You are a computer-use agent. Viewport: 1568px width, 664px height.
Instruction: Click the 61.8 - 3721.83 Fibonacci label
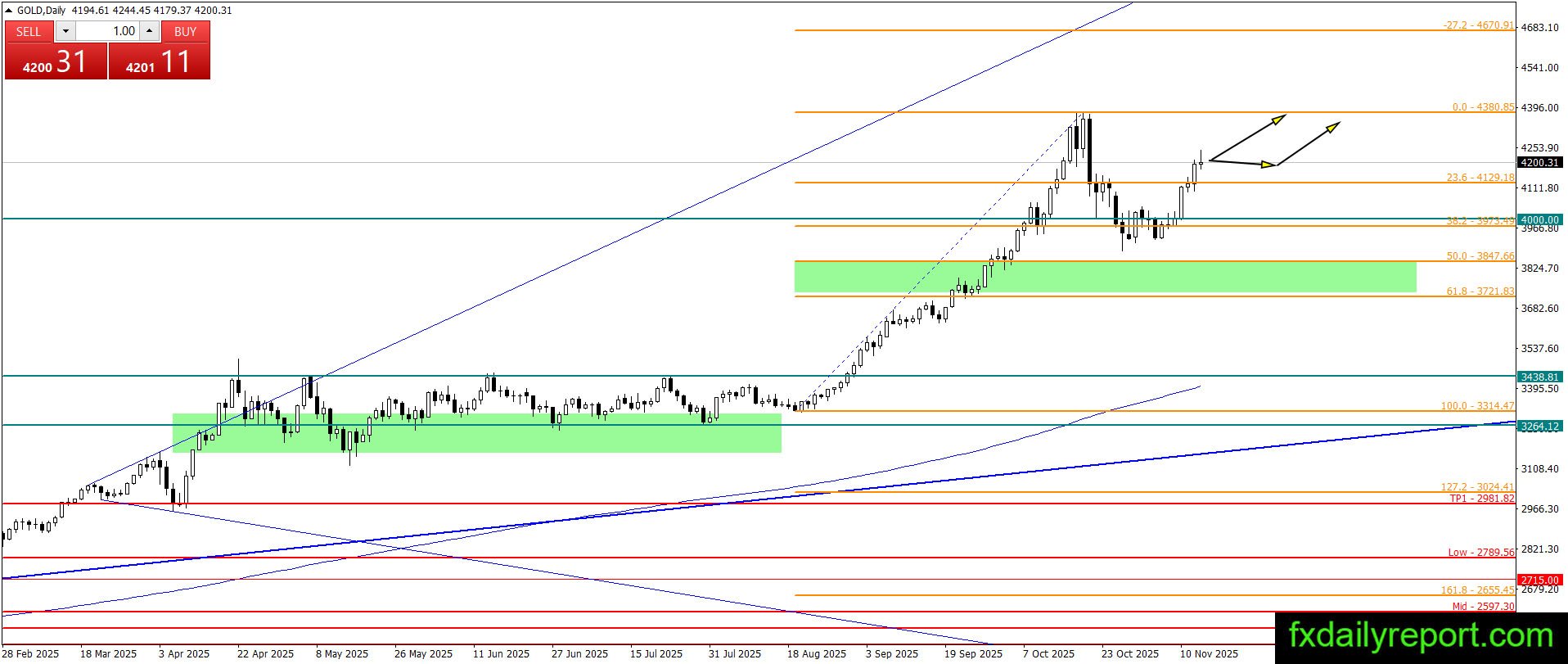(1480, 291)
